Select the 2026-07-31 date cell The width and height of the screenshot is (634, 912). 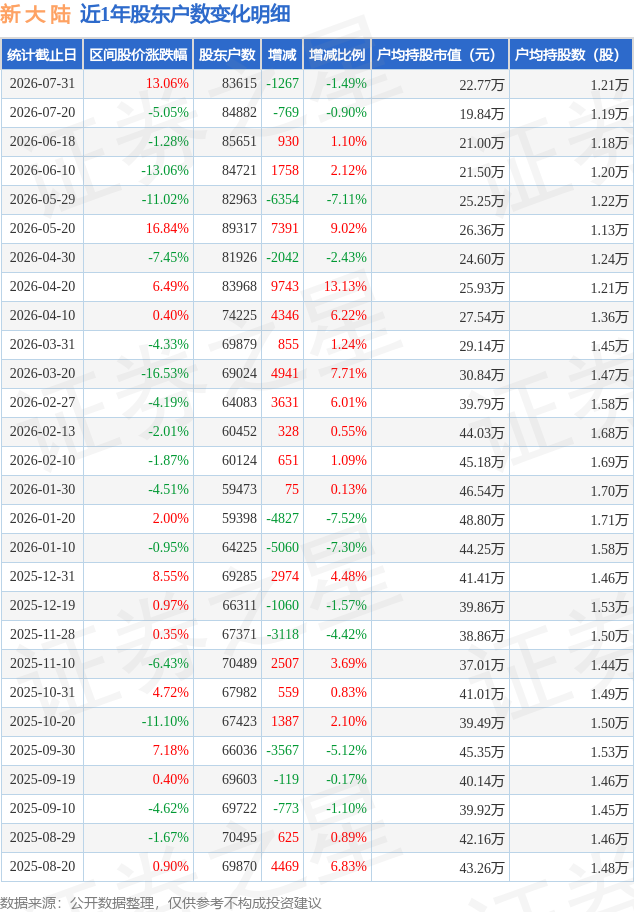click(x=42, y=84)
